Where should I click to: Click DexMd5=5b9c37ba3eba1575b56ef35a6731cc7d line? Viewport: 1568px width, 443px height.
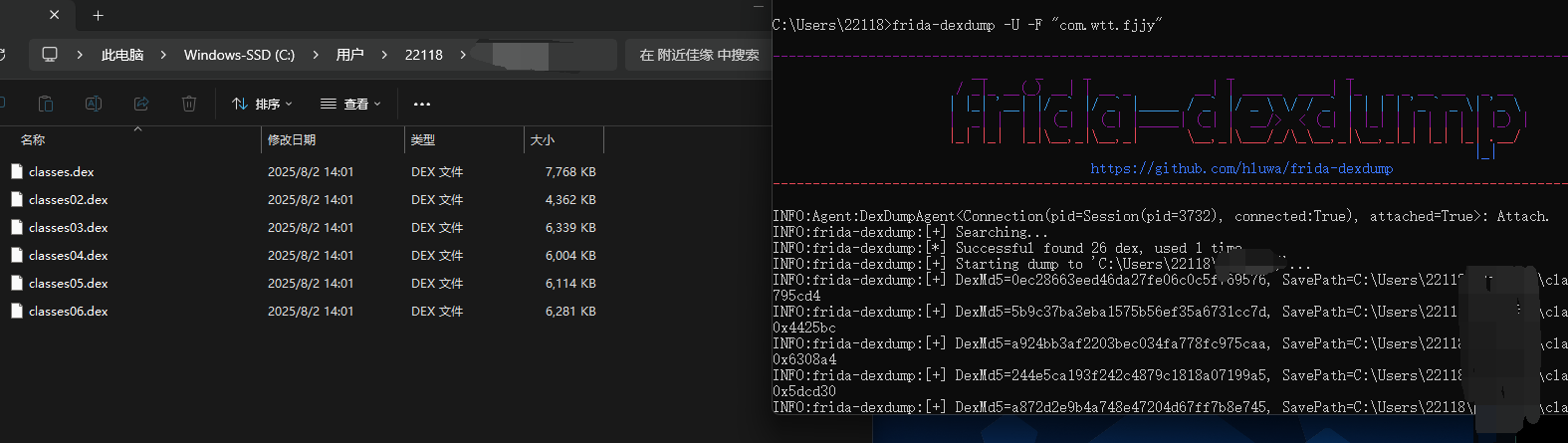coord(1170,312)
